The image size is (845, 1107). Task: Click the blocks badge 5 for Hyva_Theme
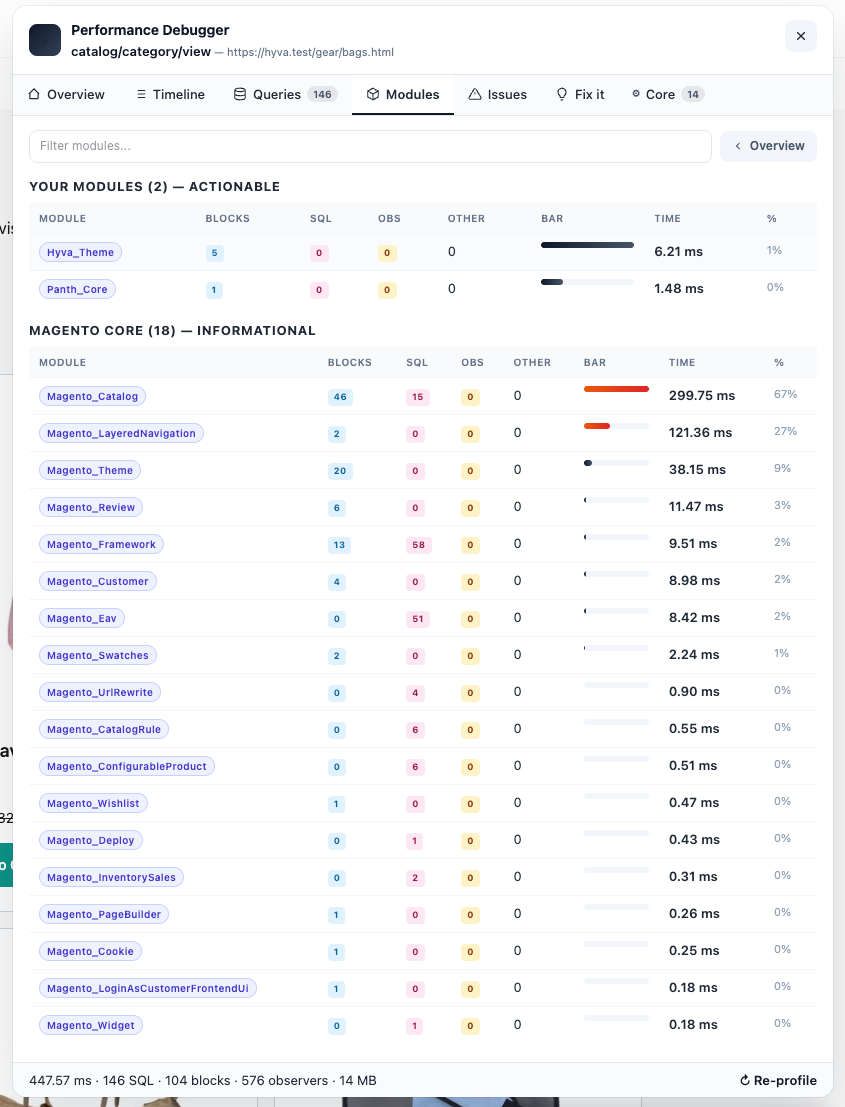(x=215, y=253)
